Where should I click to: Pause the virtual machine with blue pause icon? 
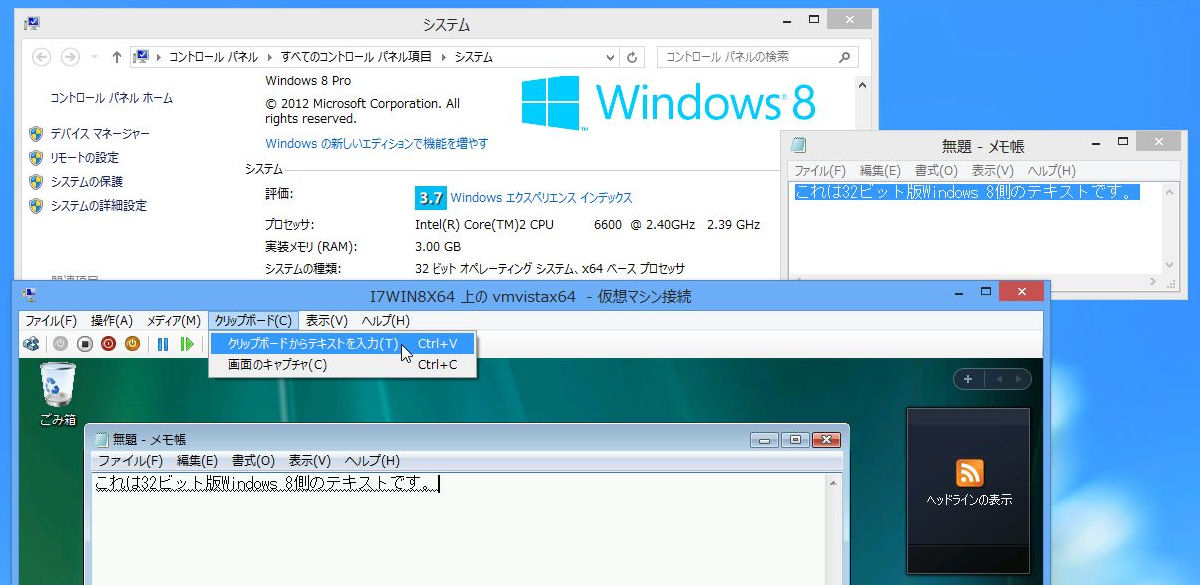pos(163,344)
